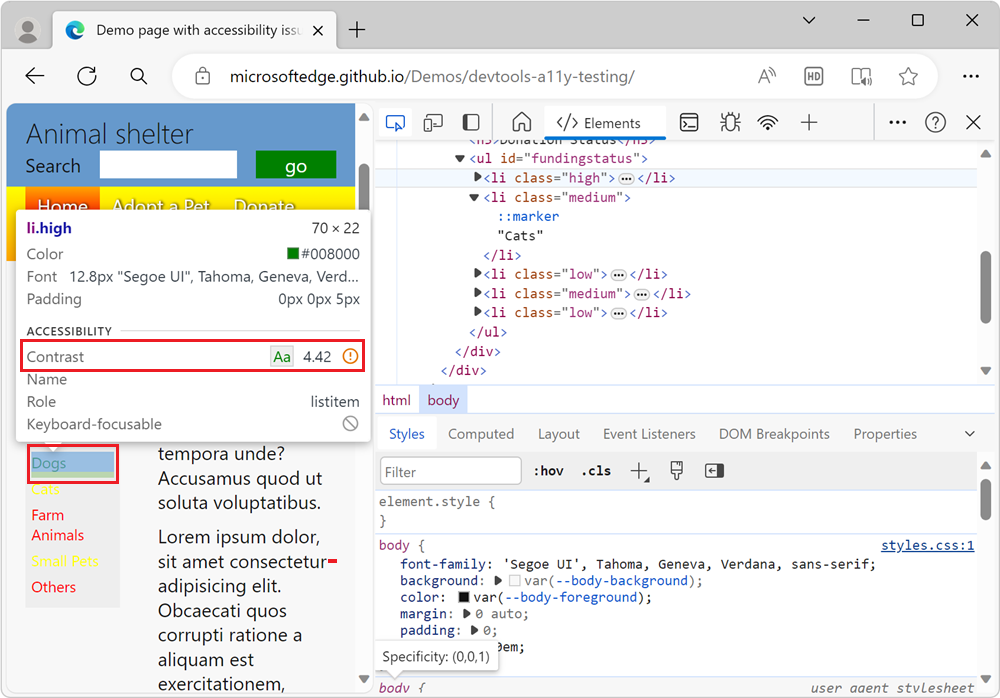Toggle the :hov pseudo-class panel
1000x698 pixels.
[549, 470]
